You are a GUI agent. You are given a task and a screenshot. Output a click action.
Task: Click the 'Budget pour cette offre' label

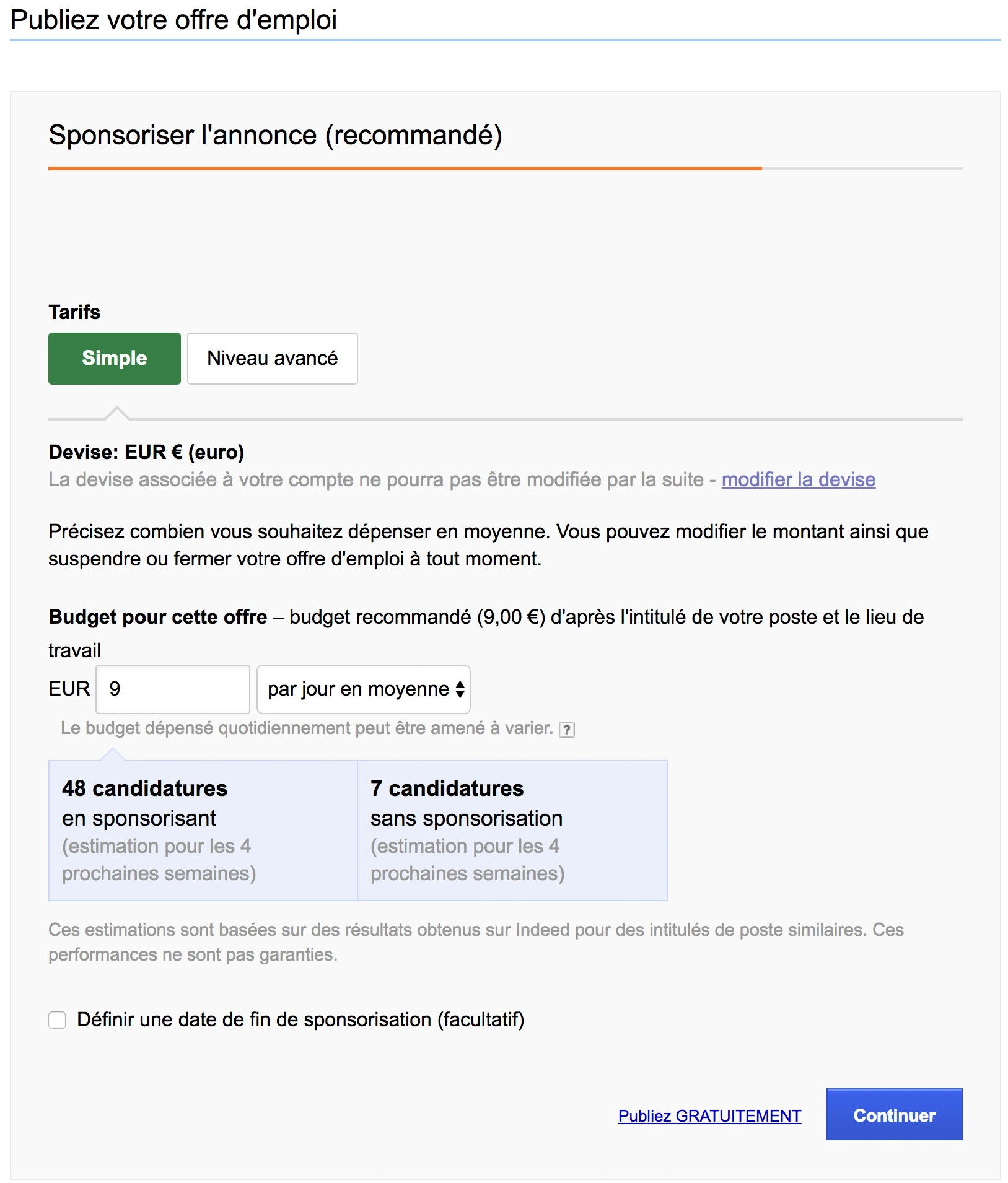[158, 617]
